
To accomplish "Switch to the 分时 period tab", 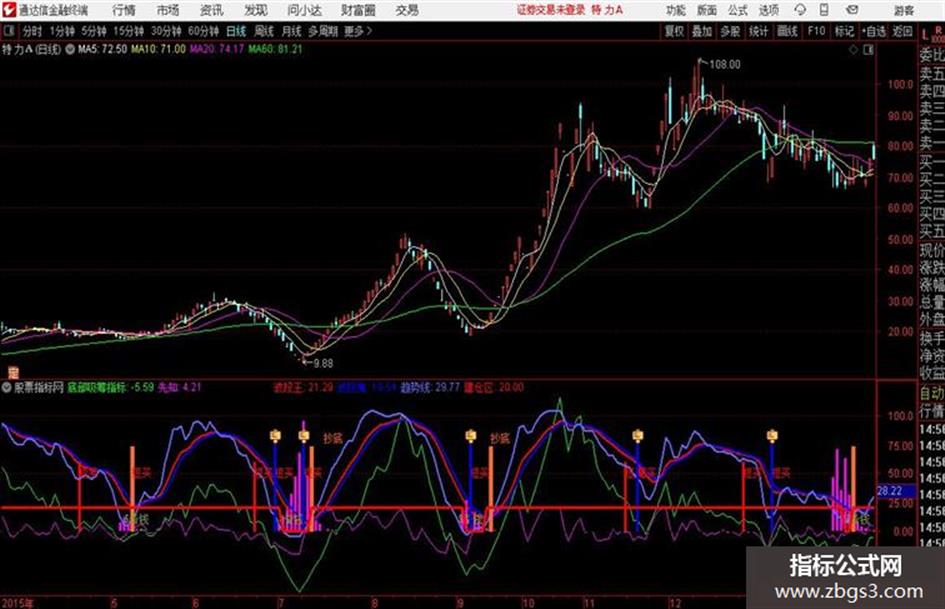I will [x=32, y=31].
